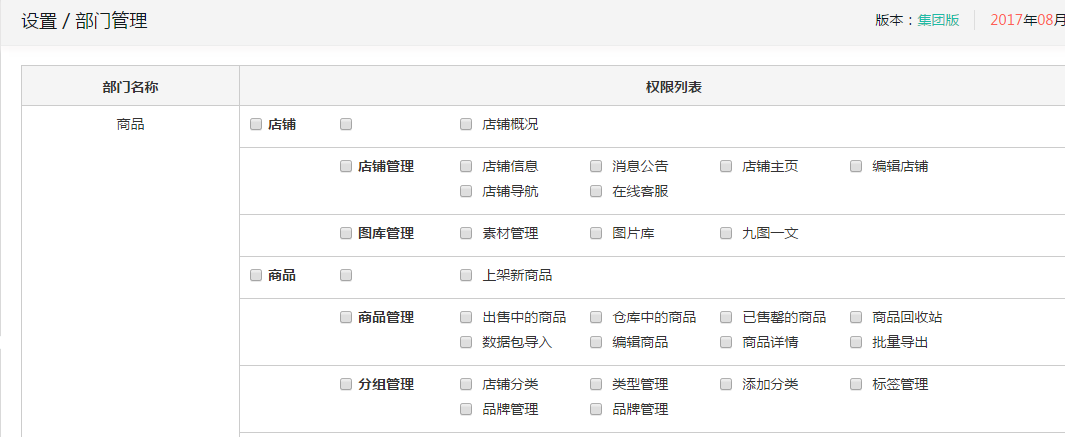Check the 数据包导入 option
The width and height of the screenshot is (1065, 437).
click(466, 343)
